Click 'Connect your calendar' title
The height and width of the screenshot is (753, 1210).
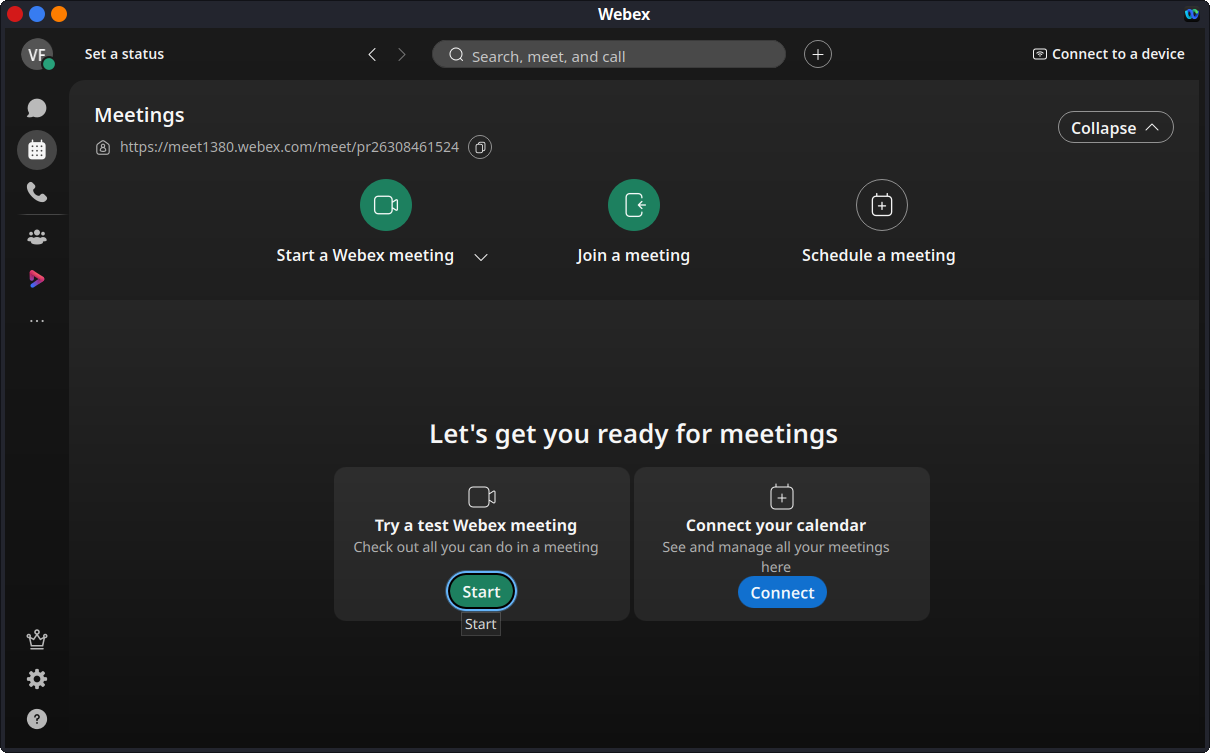pyautogui.click(x=776, y=525)
